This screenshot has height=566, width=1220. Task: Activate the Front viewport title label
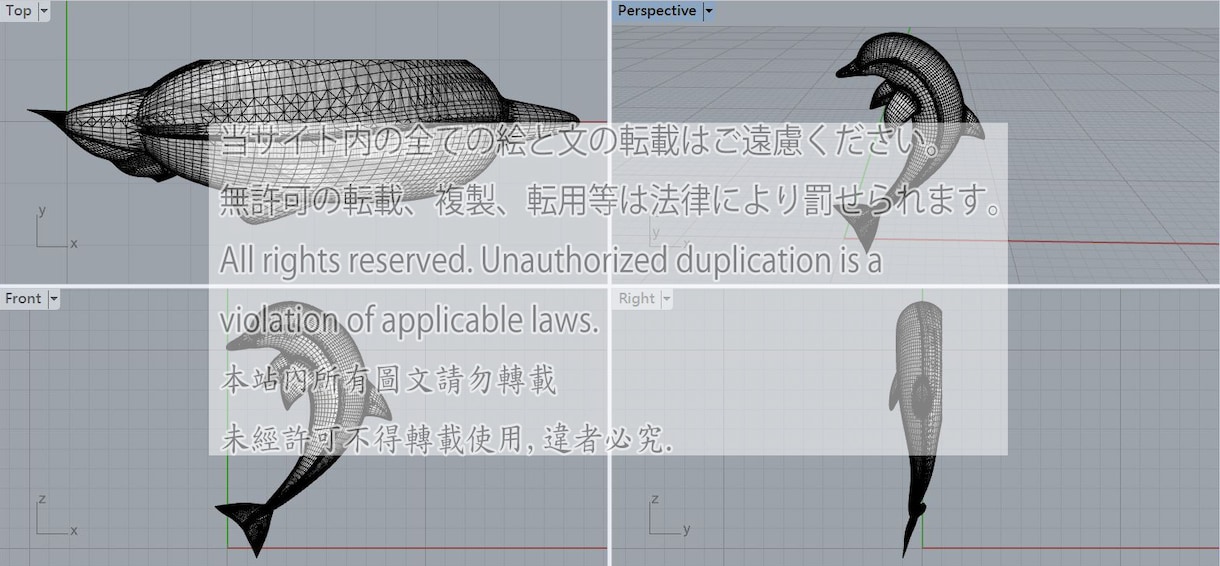point(23,298)
